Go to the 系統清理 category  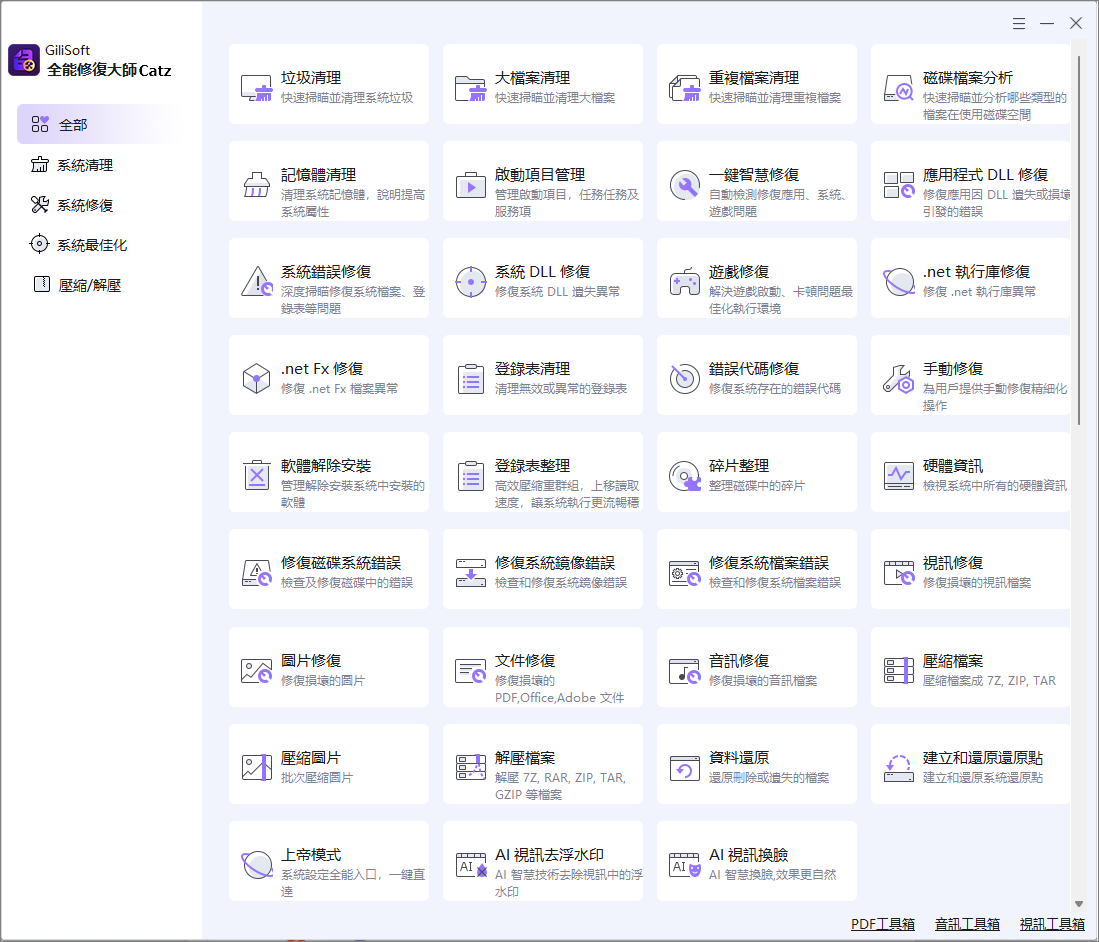click(84, 165)
